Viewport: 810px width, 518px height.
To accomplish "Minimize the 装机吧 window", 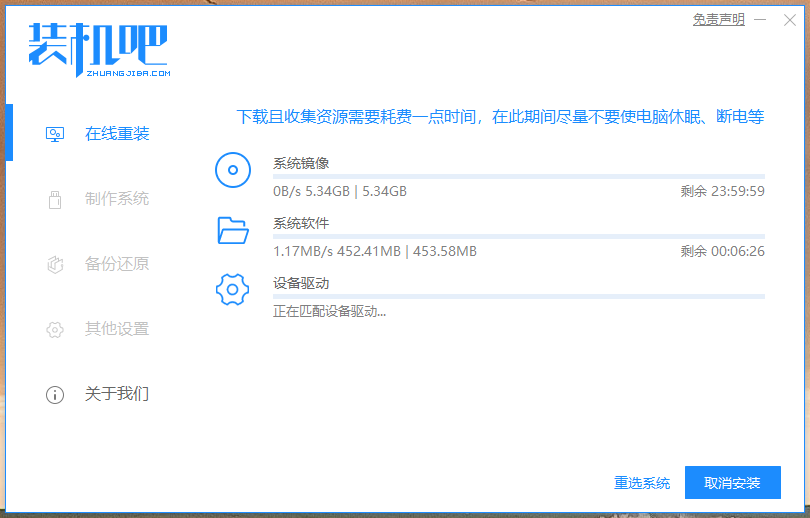I will point(761,20).
